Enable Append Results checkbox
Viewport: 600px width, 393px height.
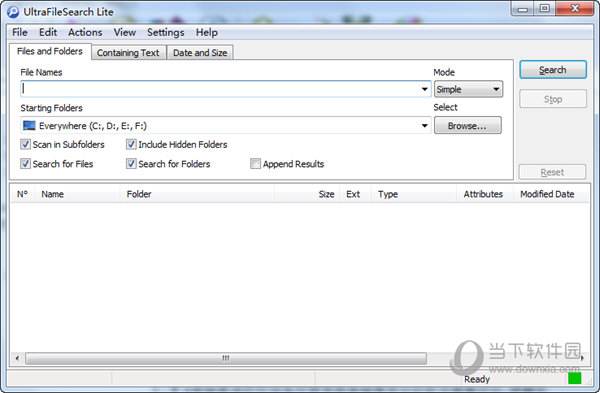coord(255,164)
